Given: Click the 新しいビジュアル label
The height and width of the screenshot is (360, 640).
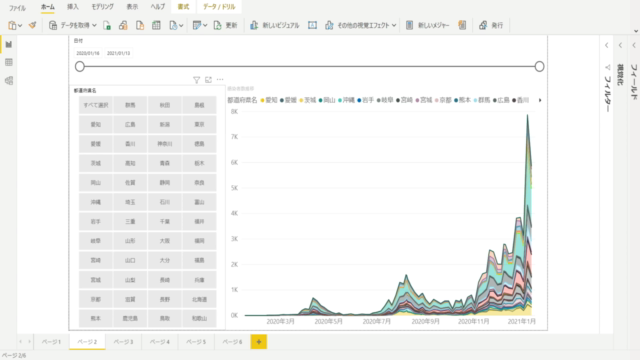Looking at the screenshot, I should point(281,25).
